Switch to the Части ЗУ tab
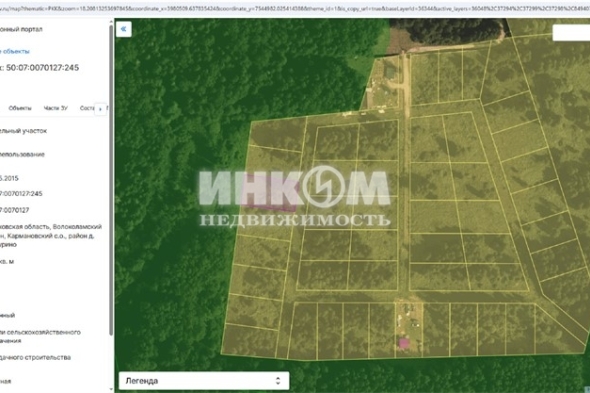Screen dimensions: 590x393 click(56, 108)
